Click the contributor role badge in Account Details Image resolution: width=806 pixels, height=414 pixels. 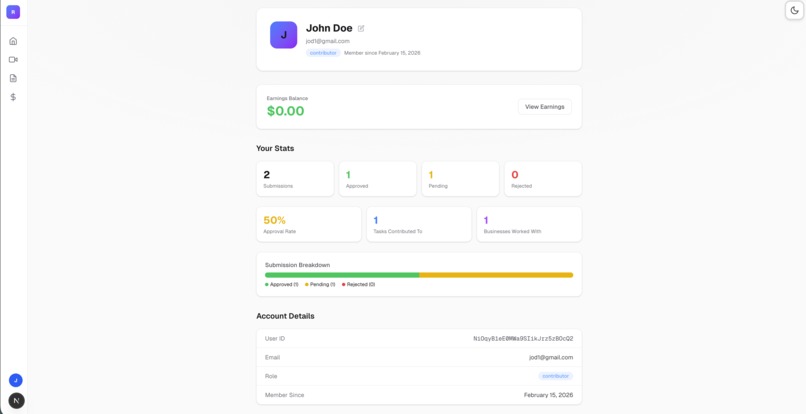click(556, 376)
